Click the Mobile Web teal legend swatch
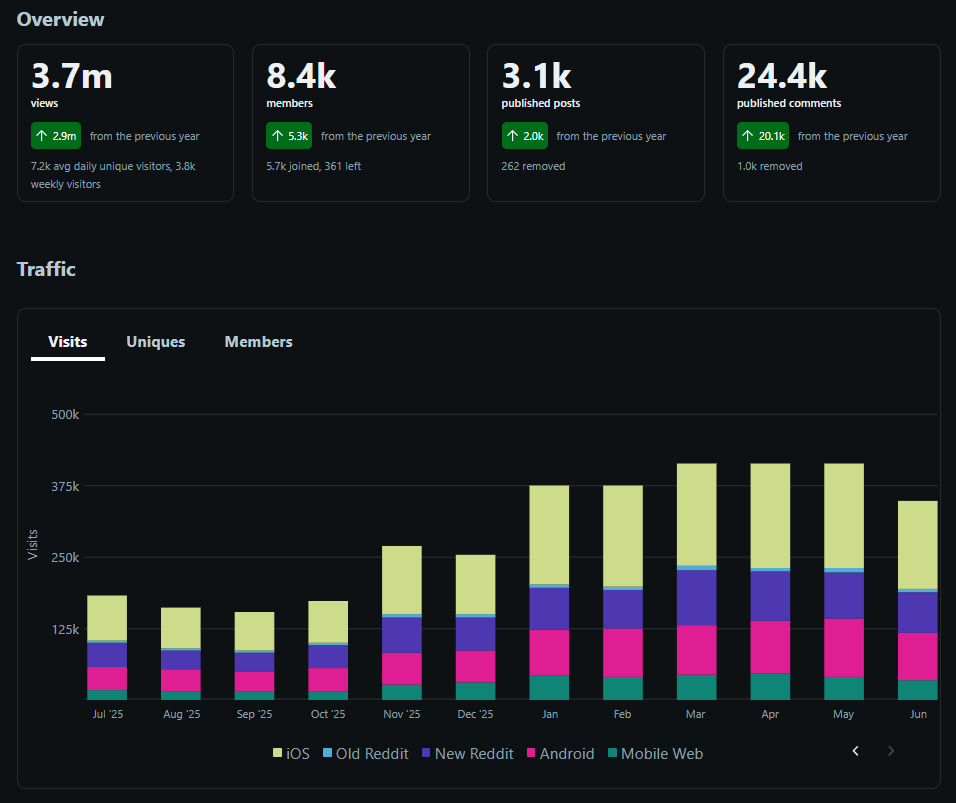The image size is (956, 803). point(613,753)
